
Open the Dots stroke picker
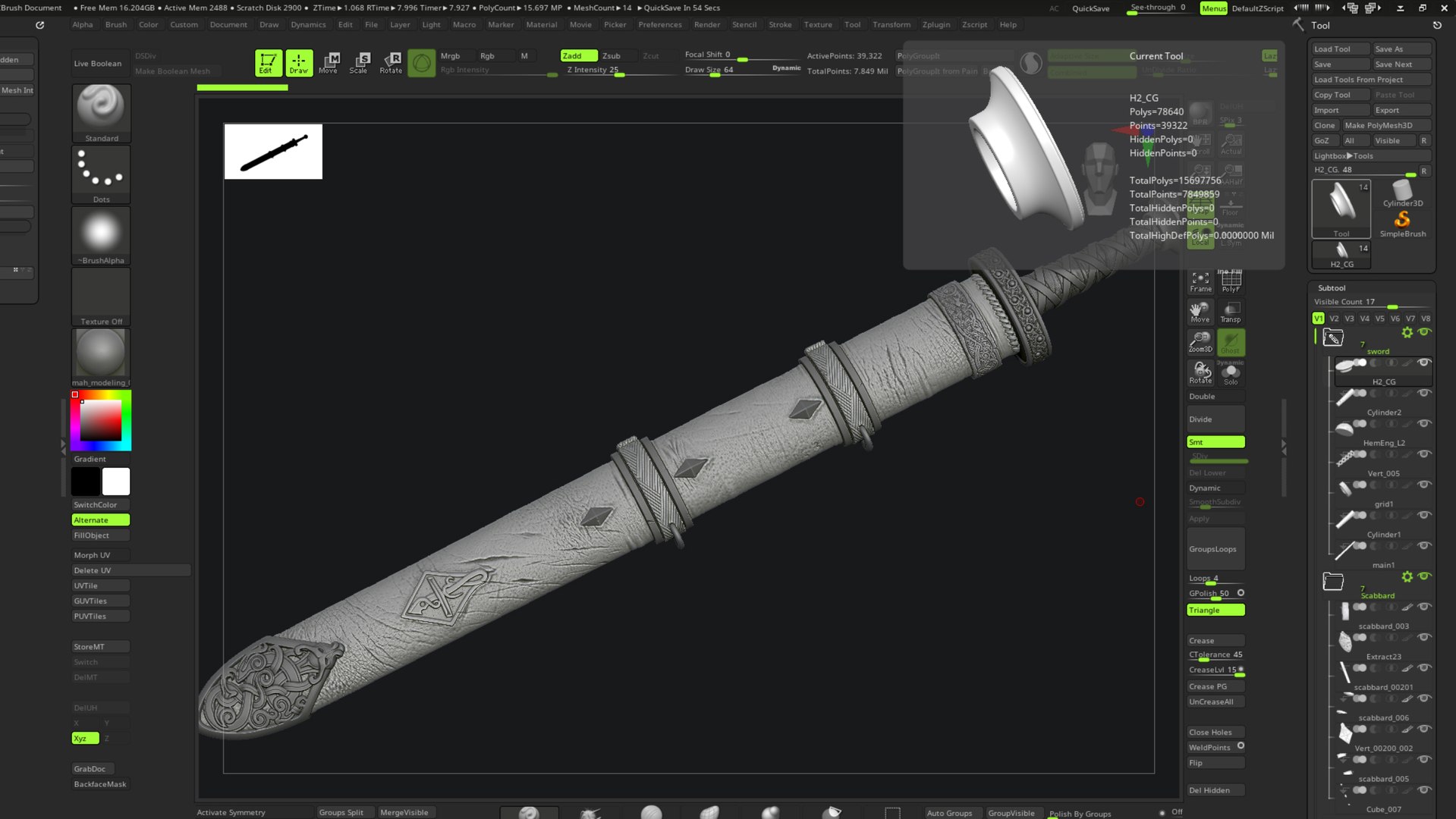(x=101, y=174)
